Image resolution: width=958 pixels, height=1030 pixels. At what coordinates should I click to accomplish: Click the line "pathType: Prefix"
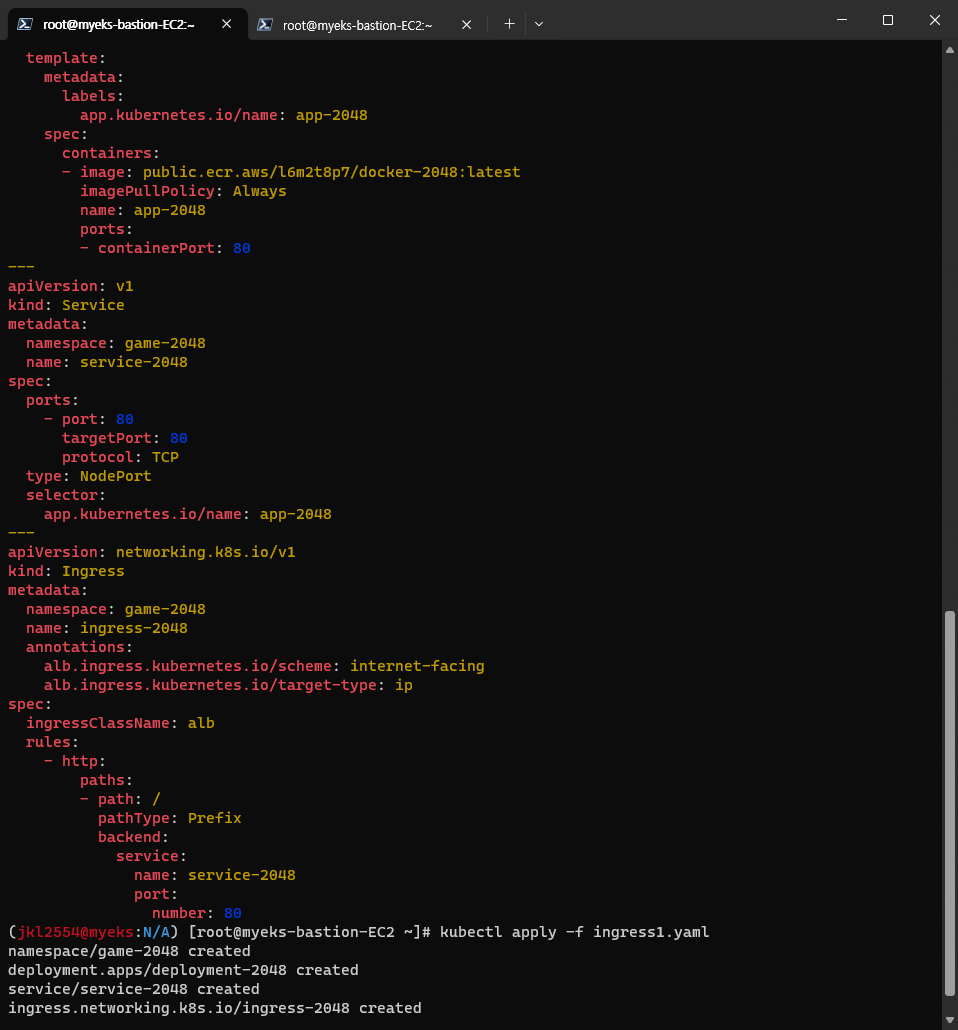170,818
